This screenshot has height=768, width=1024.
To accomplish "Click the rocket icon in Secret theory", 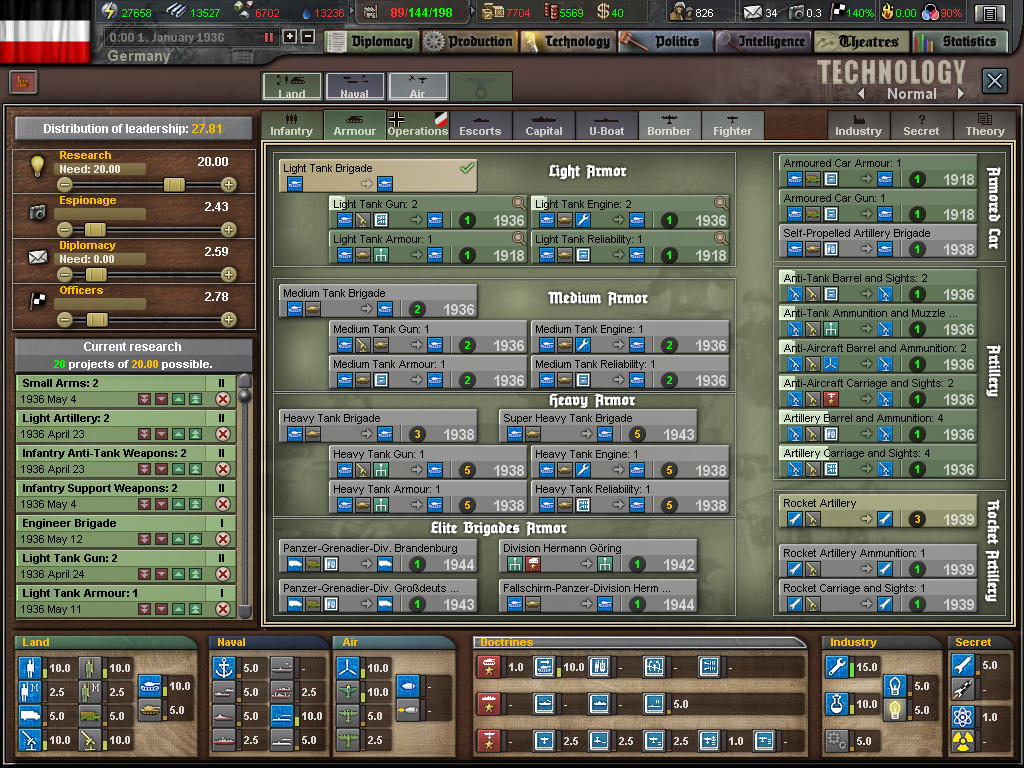I will click(962, 665).
